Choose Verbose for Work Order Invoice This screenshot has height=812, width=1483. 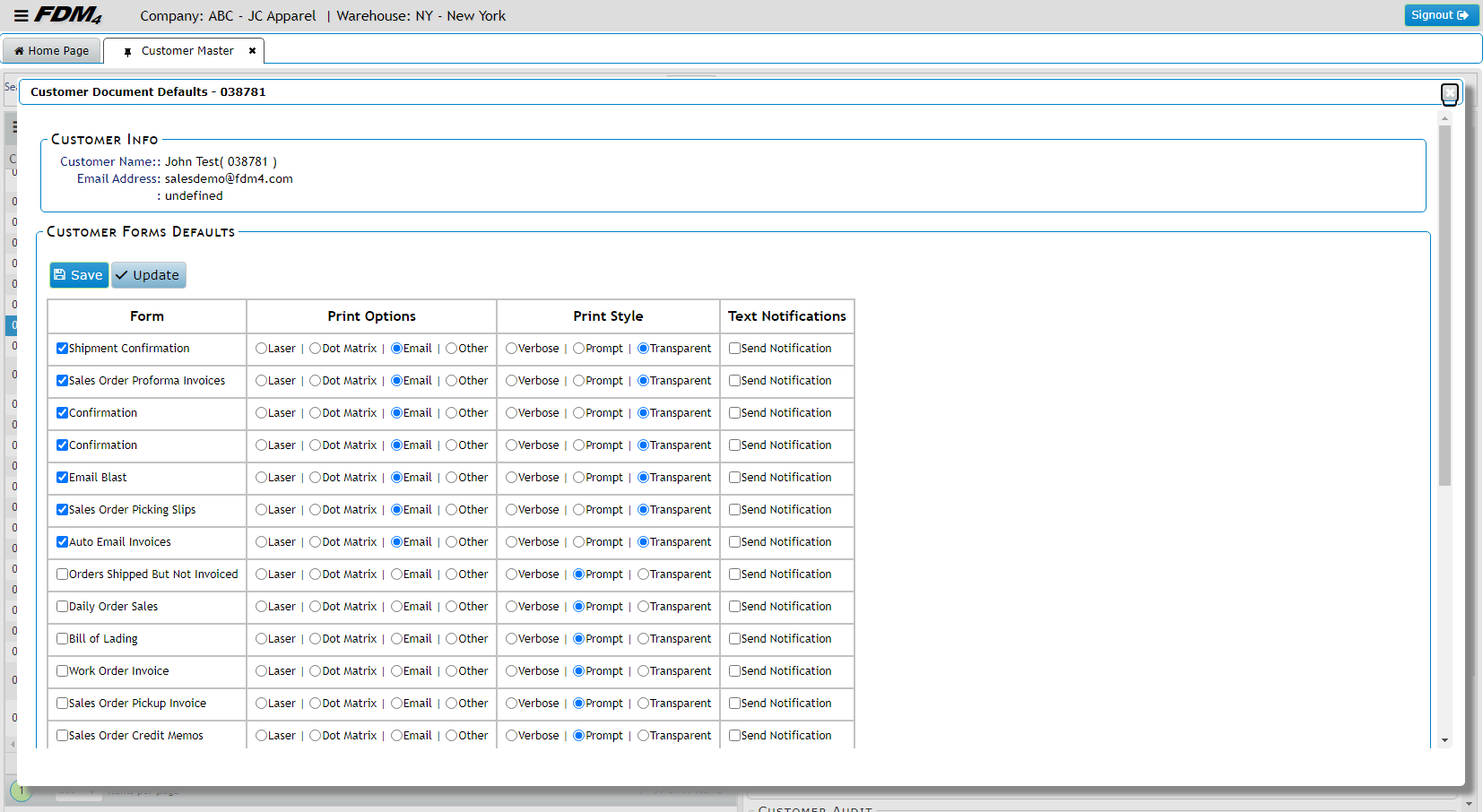[511, 671]
